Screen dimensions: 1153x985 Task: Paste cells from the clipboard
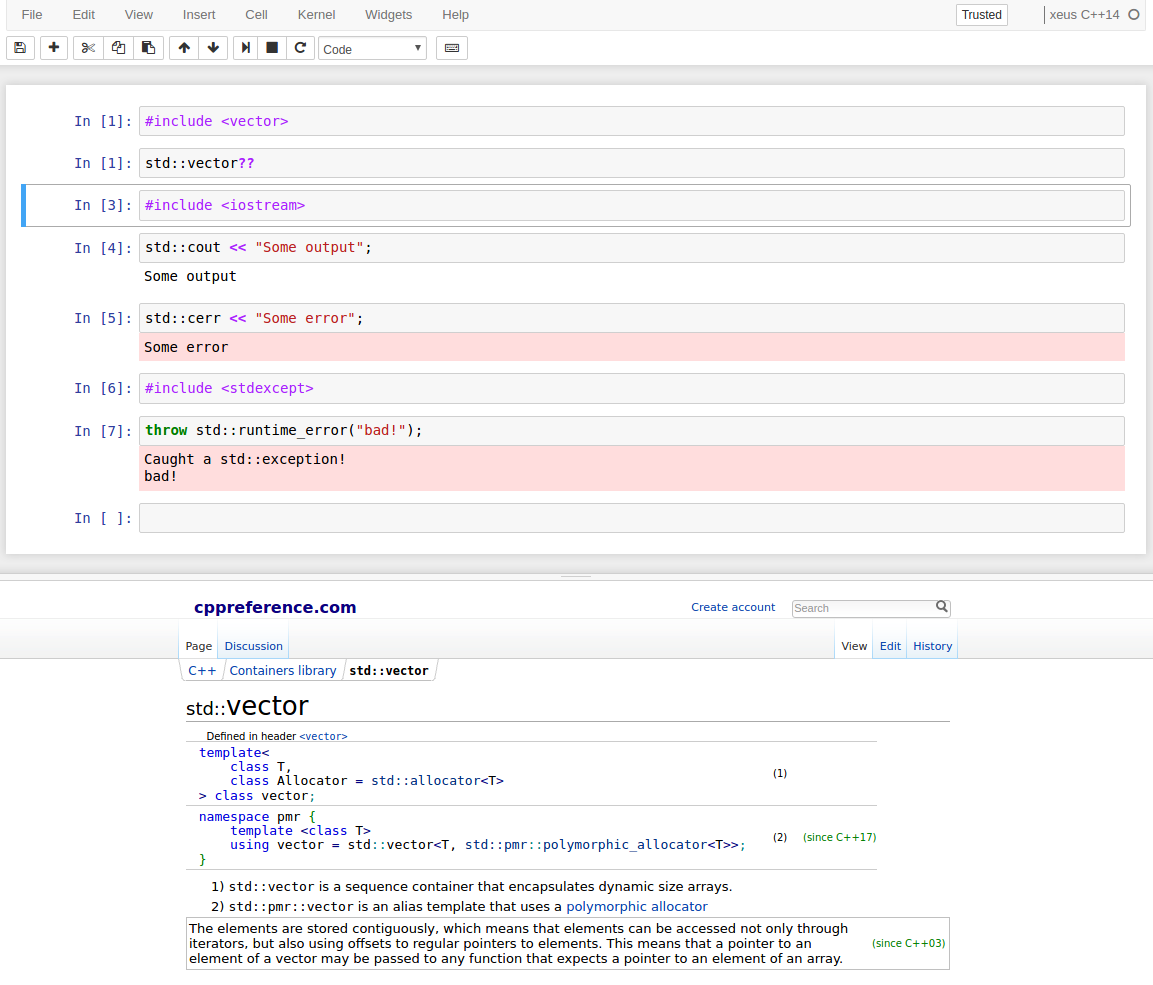[148, 47]
